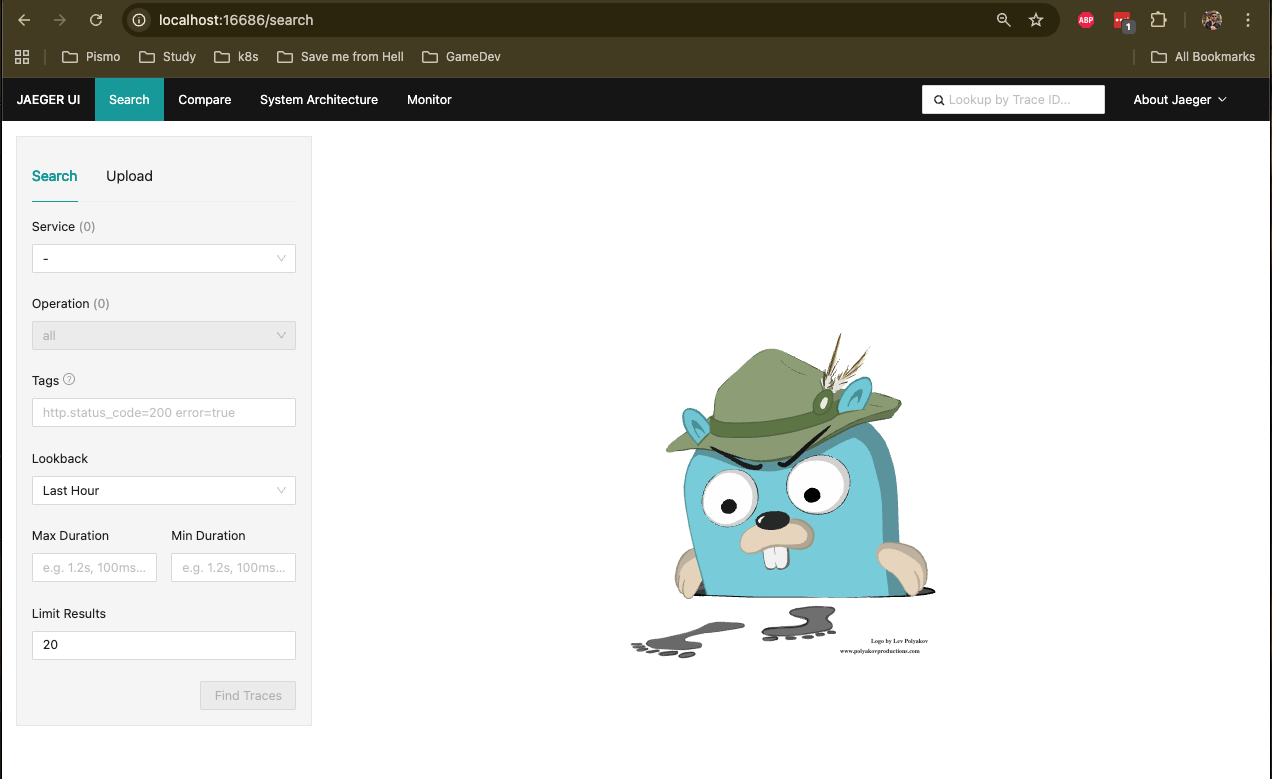1272x779 pixels.
Task: Click the zoom magnifier icon in address bar
Action: tap(1003, 20)
